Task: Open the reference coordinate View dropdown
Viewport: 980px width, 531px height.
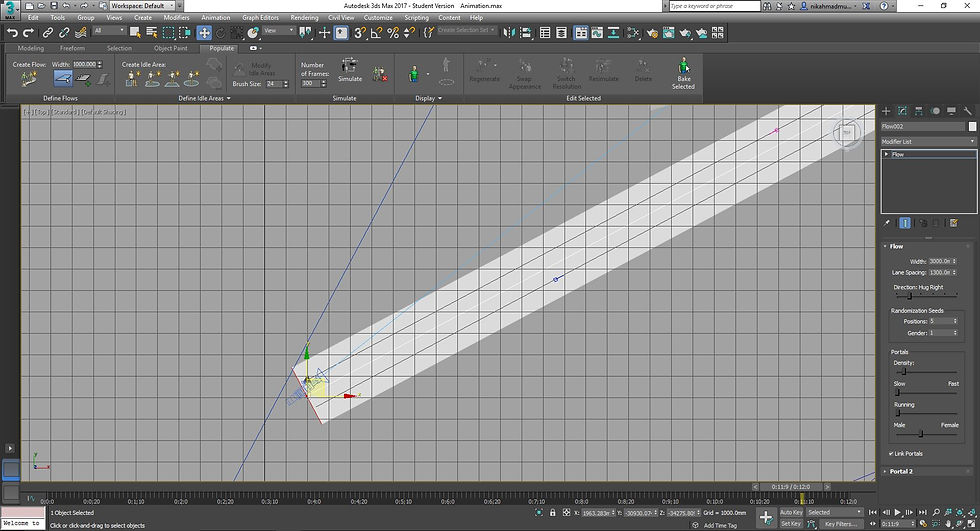Action: [x=278, y=31]
